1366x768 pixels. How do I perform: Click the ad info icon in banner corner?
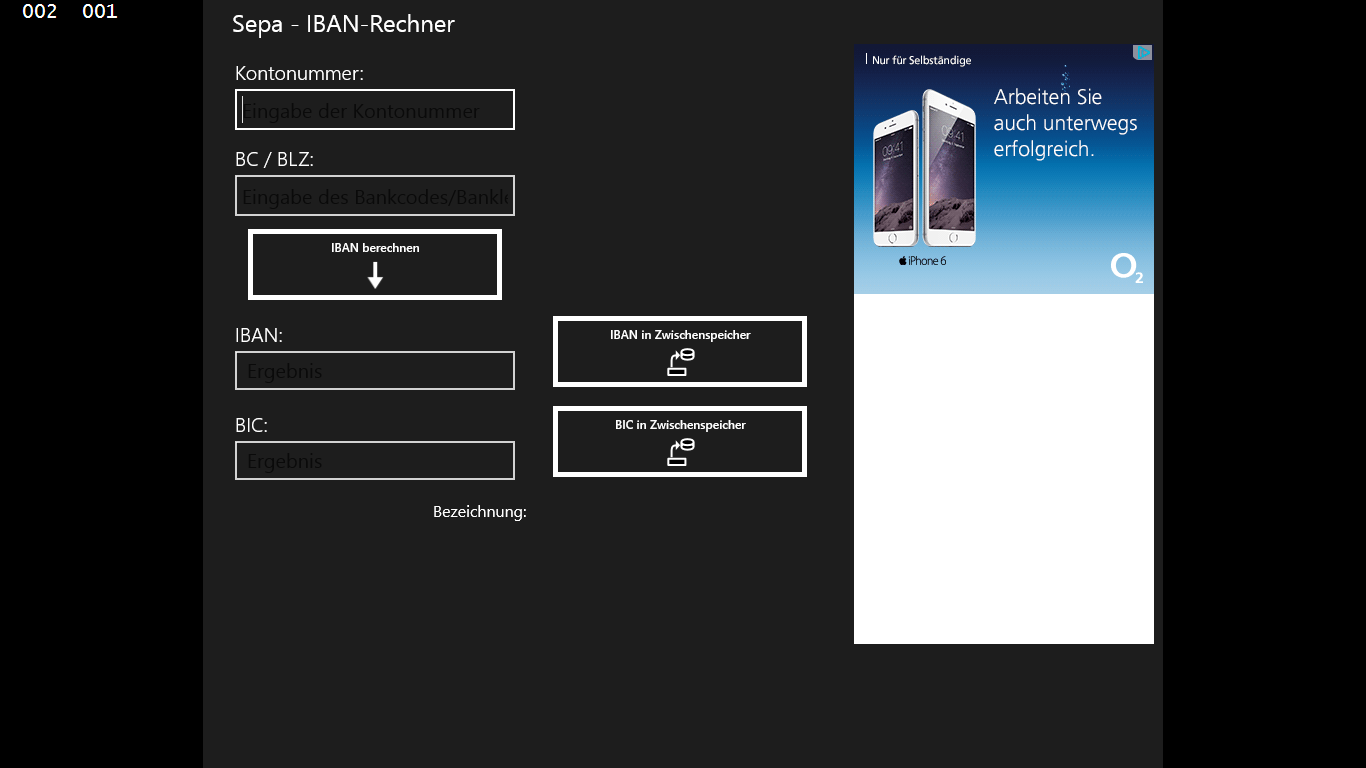coord(1142,52)
